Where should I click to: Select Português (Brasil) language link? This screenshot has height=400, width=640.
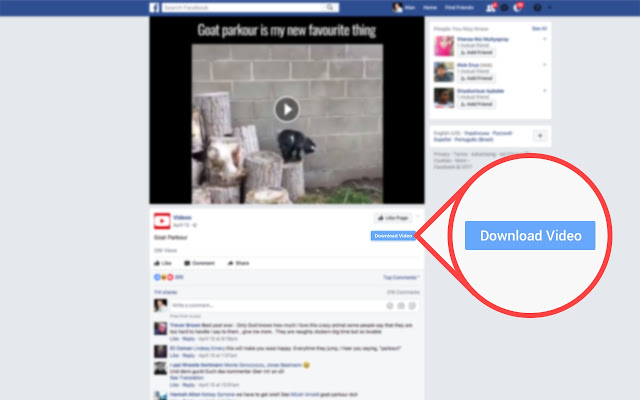(474, 140)
